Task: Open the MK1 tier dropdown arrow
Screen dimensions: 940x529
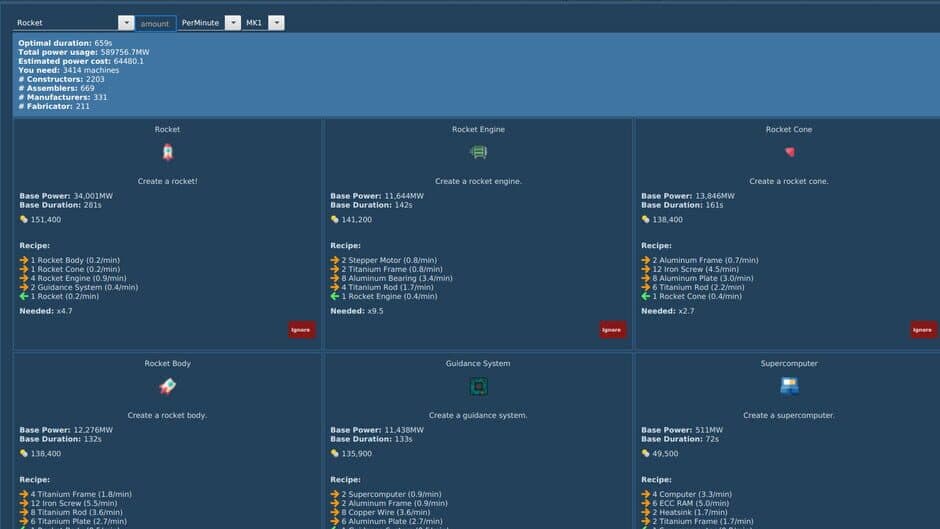Action: point(276,23)
